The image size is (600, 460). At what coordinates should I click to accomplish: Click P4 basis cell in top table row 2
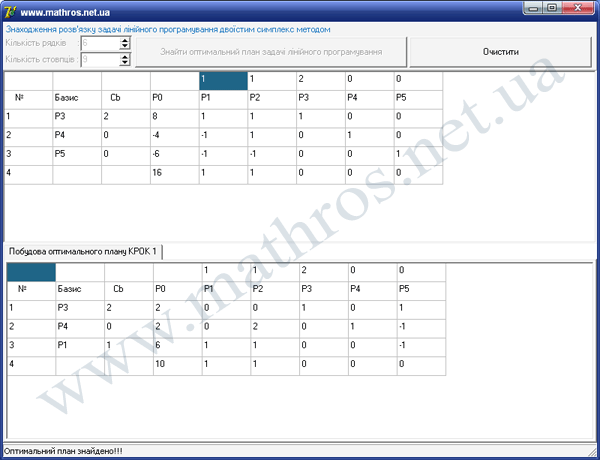pyautogui.click(x=77, y=137)
